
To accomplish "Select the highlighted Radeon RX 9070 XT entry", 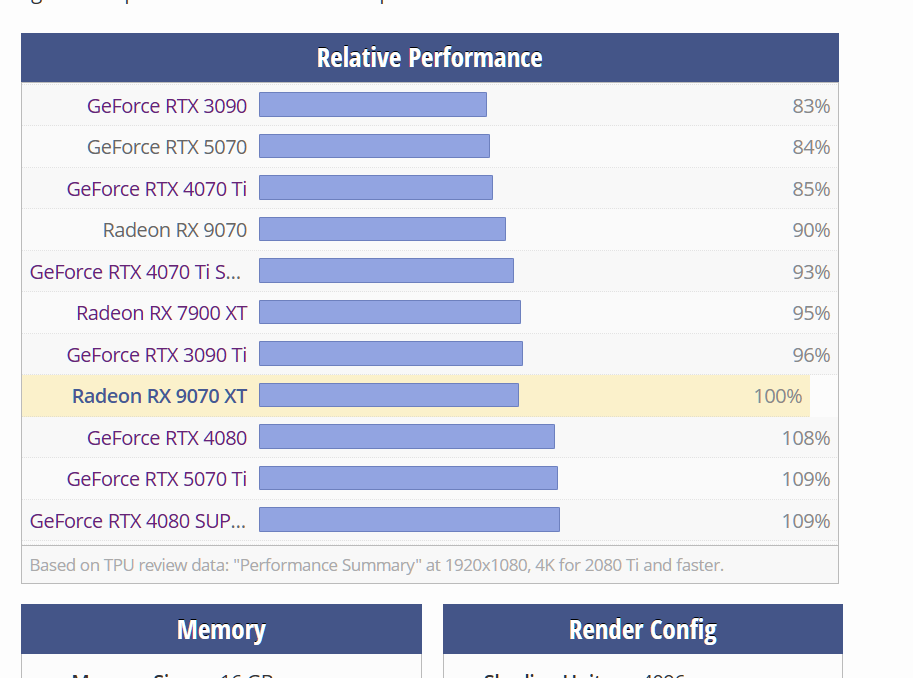I will click(160, 396).
